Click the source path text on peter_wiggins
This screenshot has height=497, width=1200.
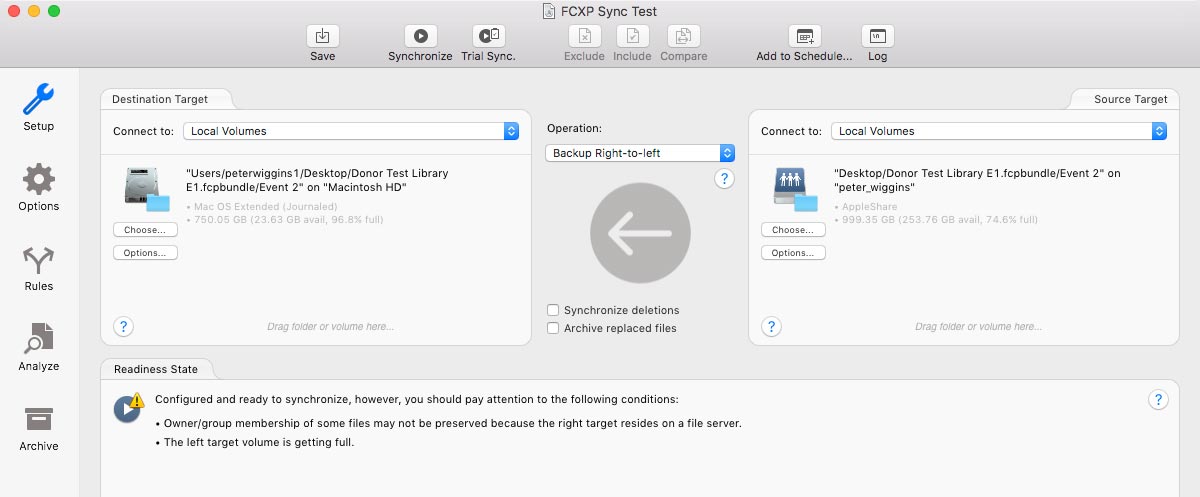(977, 180)
